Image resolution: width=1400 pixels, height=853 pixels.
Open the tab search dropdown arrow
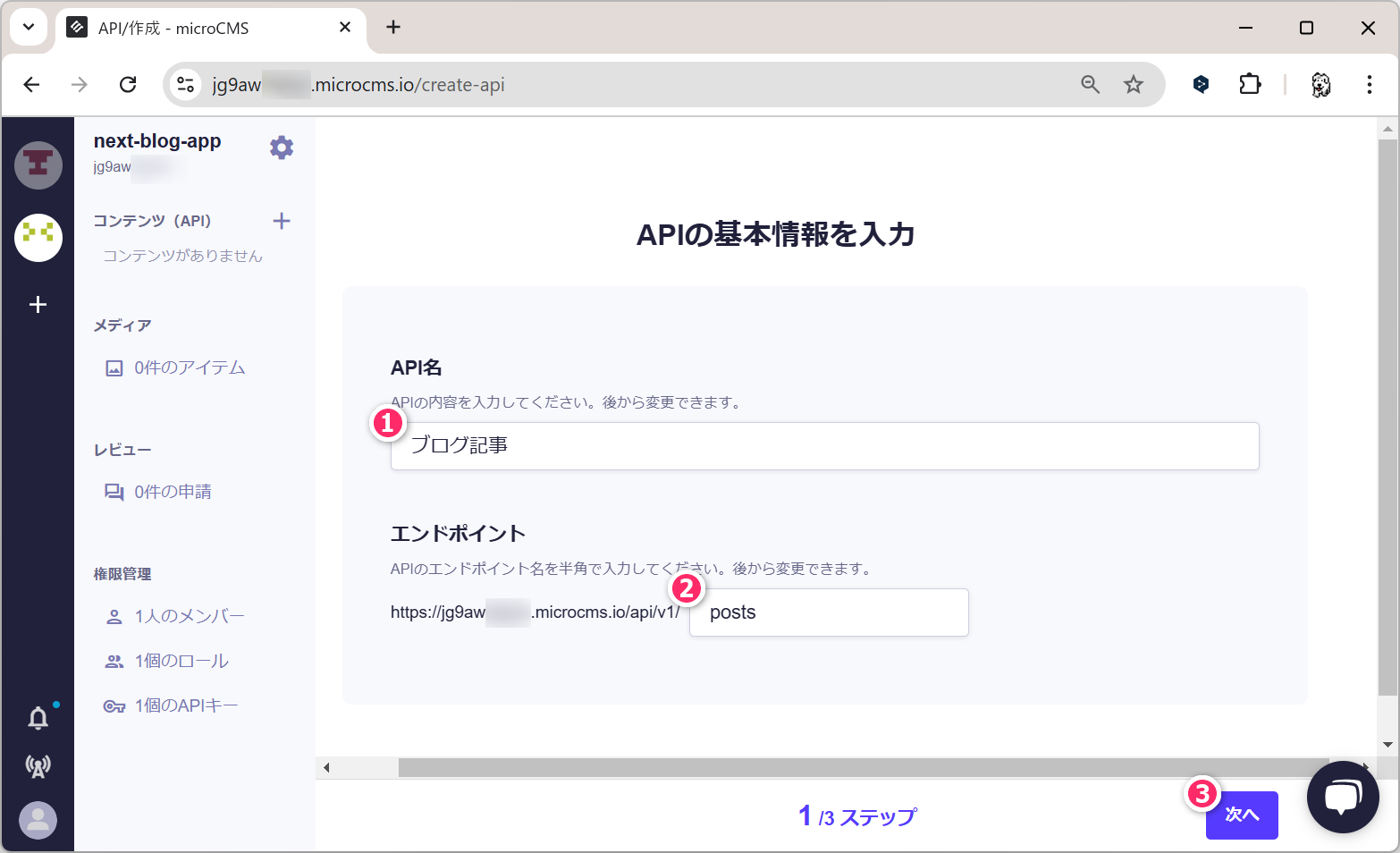(29, 27)
